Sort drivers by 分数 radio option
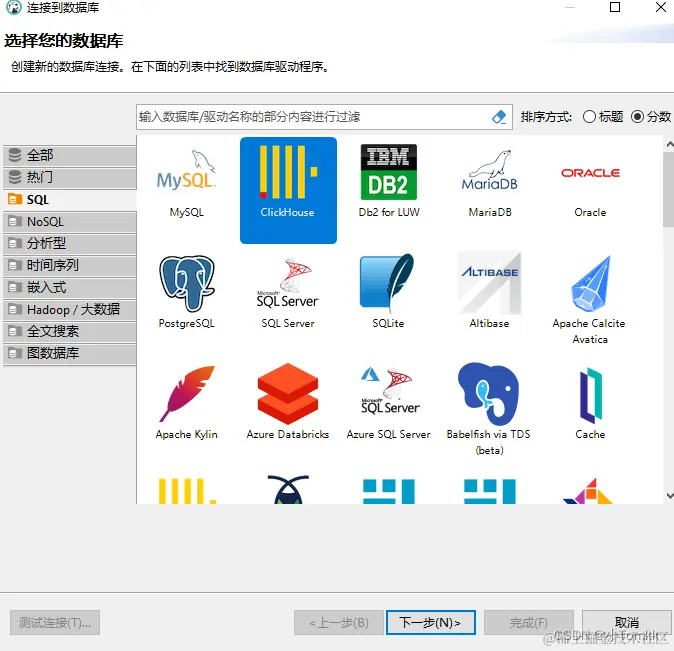This screenshot has height=651, width=674. click(651, 117)
